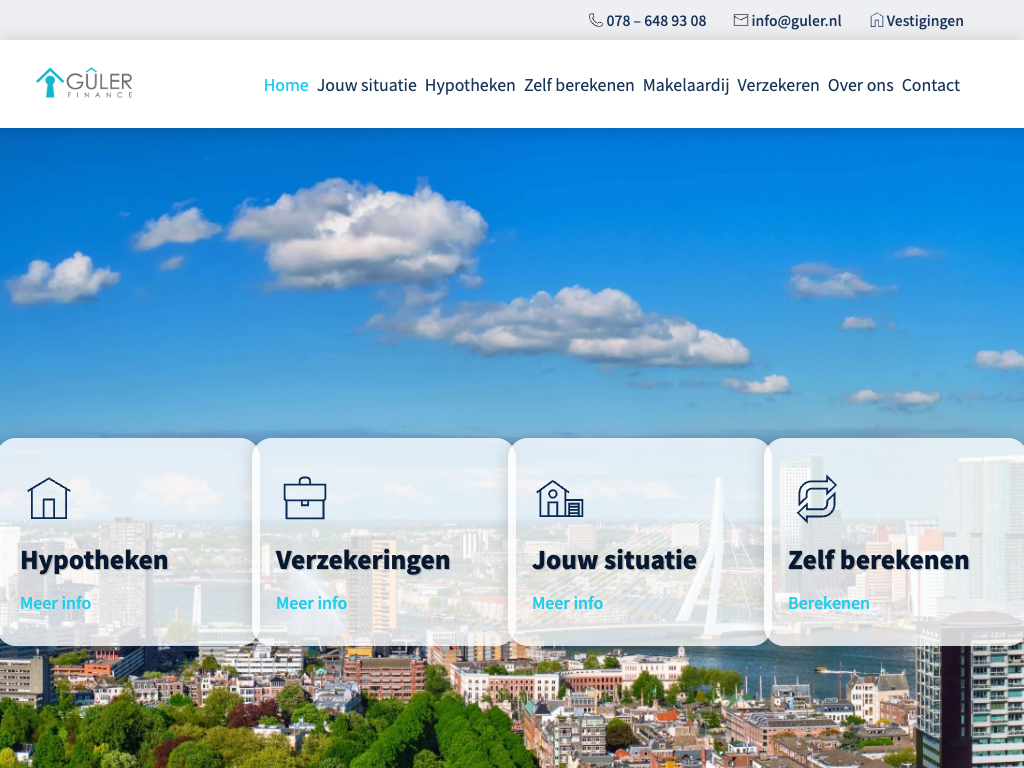Click Meer info under Hypotheken
Screen dimensions: 1024x768
click(55, 603)
